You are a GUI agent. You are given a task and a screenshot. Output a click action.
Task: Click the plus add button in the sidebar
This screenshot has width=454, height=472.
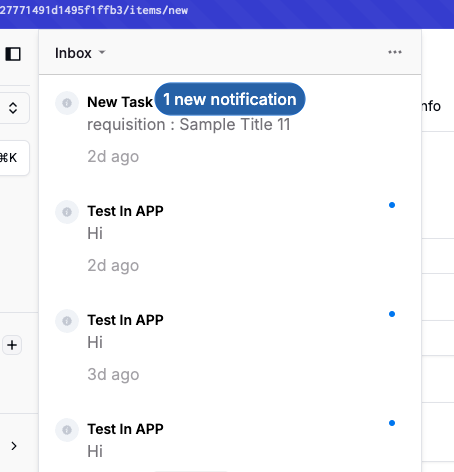[12, 345]
